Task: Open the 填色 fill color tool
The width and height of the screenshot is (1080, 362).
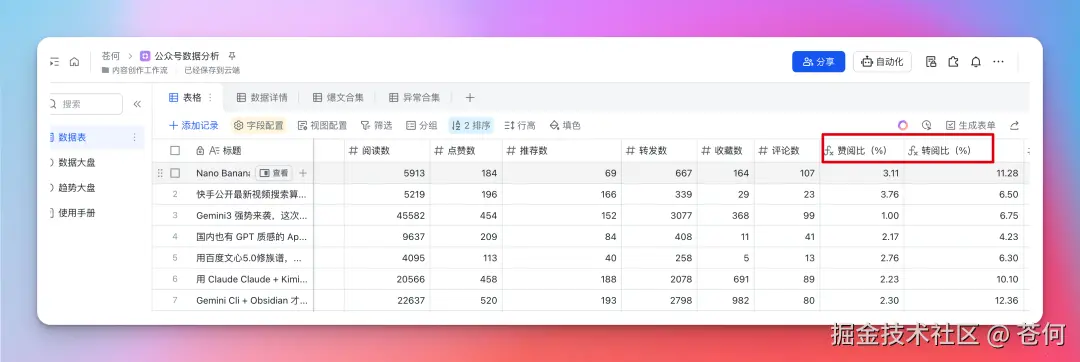Action: (x=565, y=125)
